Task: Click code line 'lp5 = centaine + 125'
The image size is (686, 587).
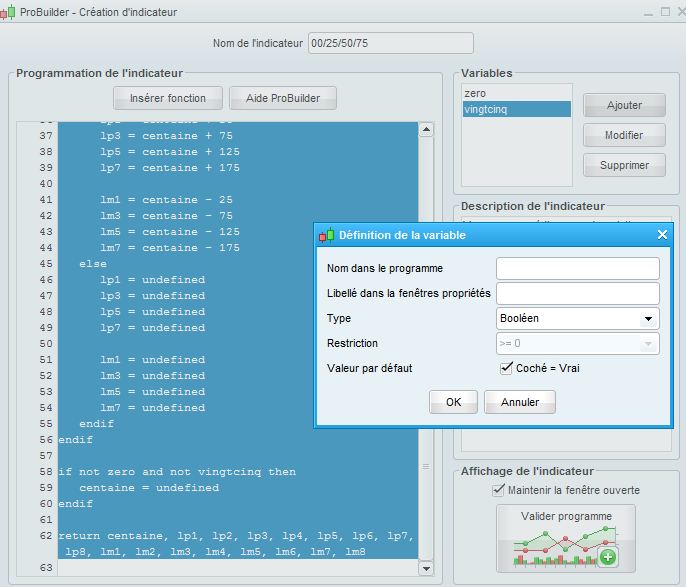Action: click(x=170, y=152)
